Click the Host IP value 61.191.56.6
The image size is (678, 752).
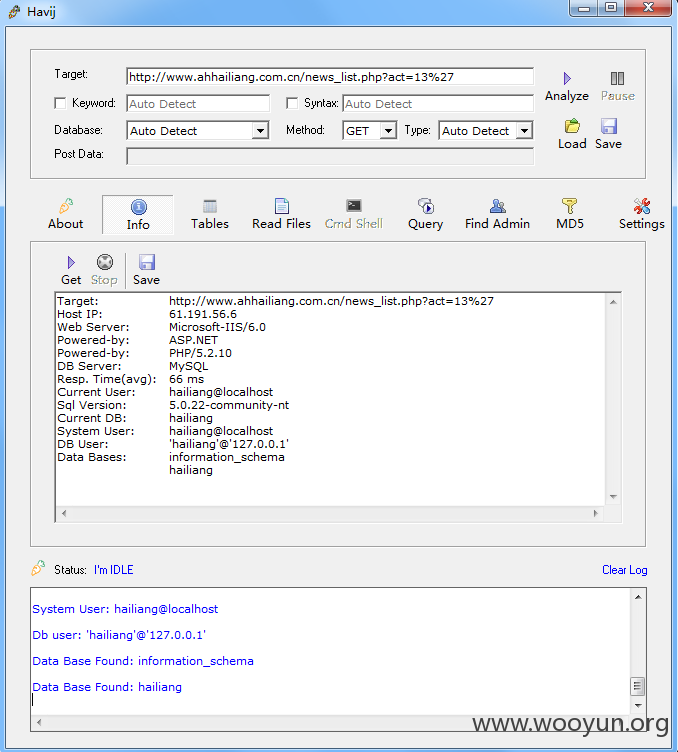click(x=203, y=314)
